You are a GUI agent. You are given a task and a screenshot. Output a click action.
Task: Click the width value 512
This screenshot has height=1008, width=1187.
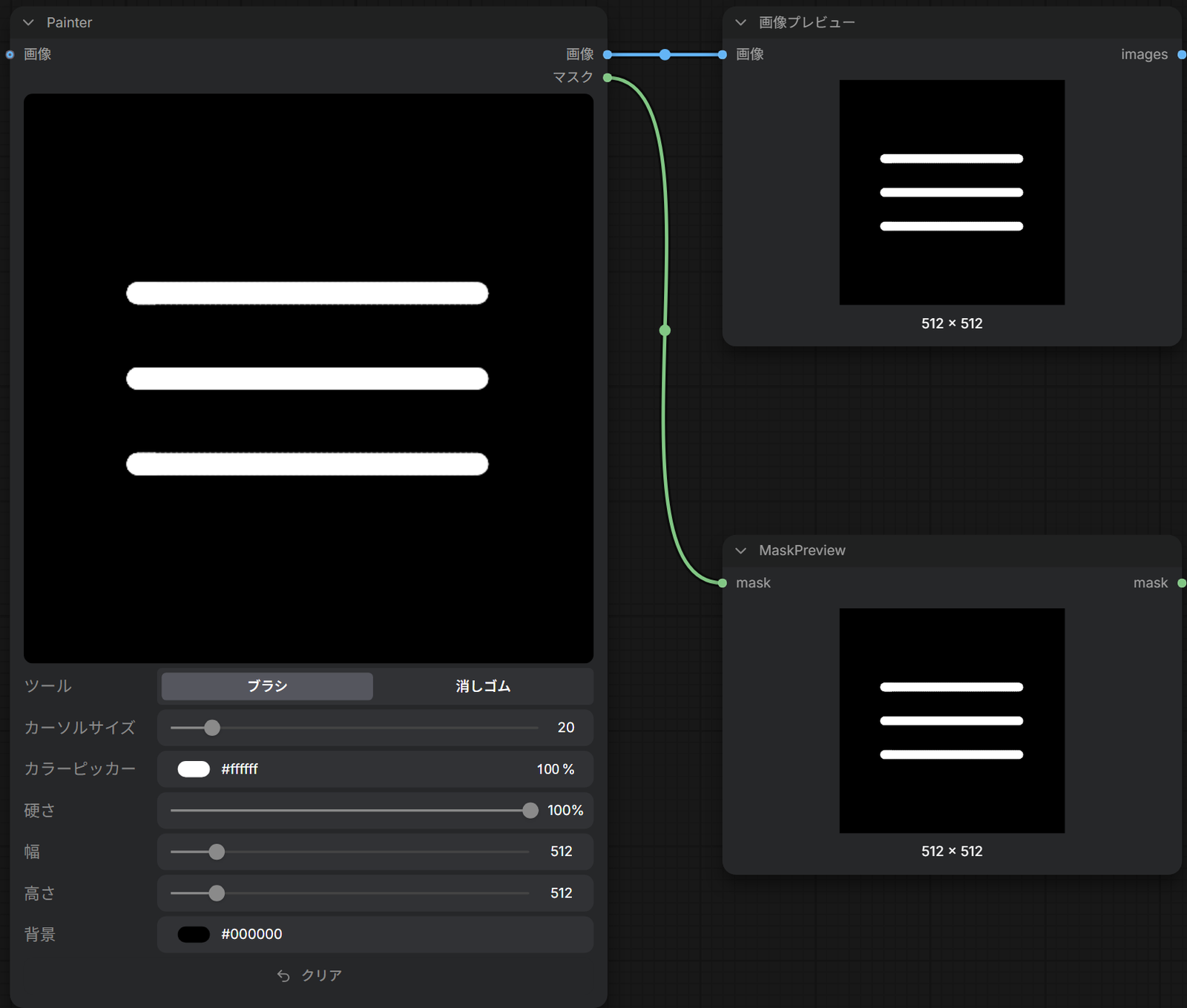pyautogui.click(x=562, y=851)
